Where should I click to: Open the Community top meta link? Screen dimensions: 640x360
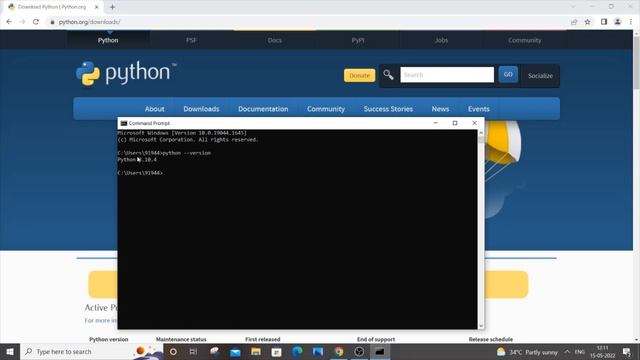tap(524, 40)
